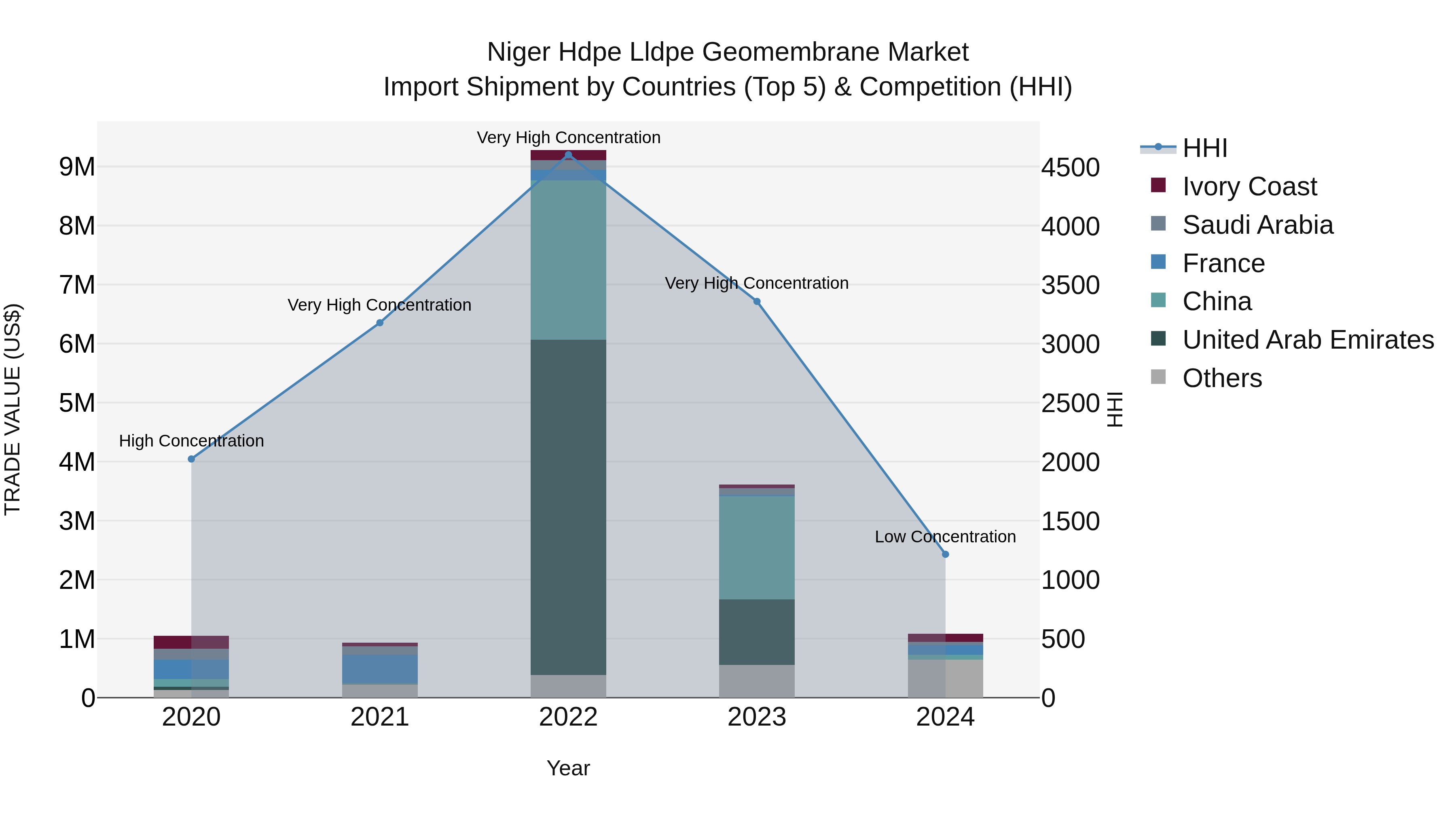Select the 2021 France bar segment
Viewport: 1456px width, 819px height.
pyautogui.click(x=380, y=669)
